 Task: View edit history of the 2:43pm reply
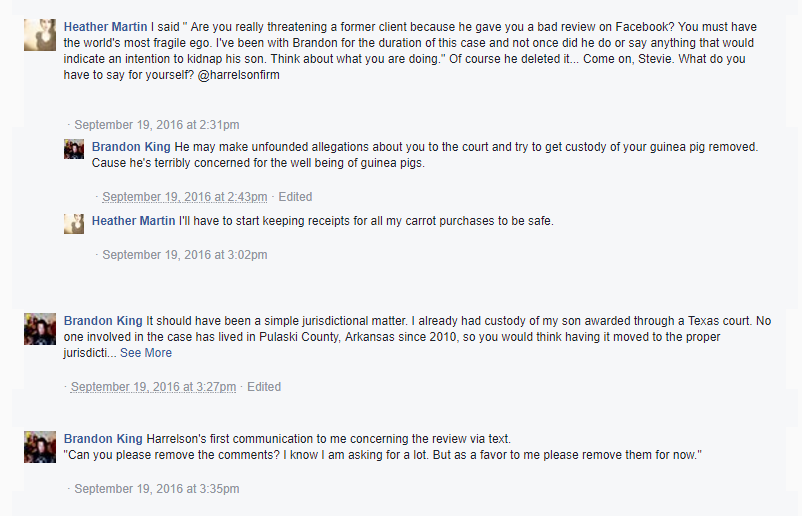tap(295, 197)
